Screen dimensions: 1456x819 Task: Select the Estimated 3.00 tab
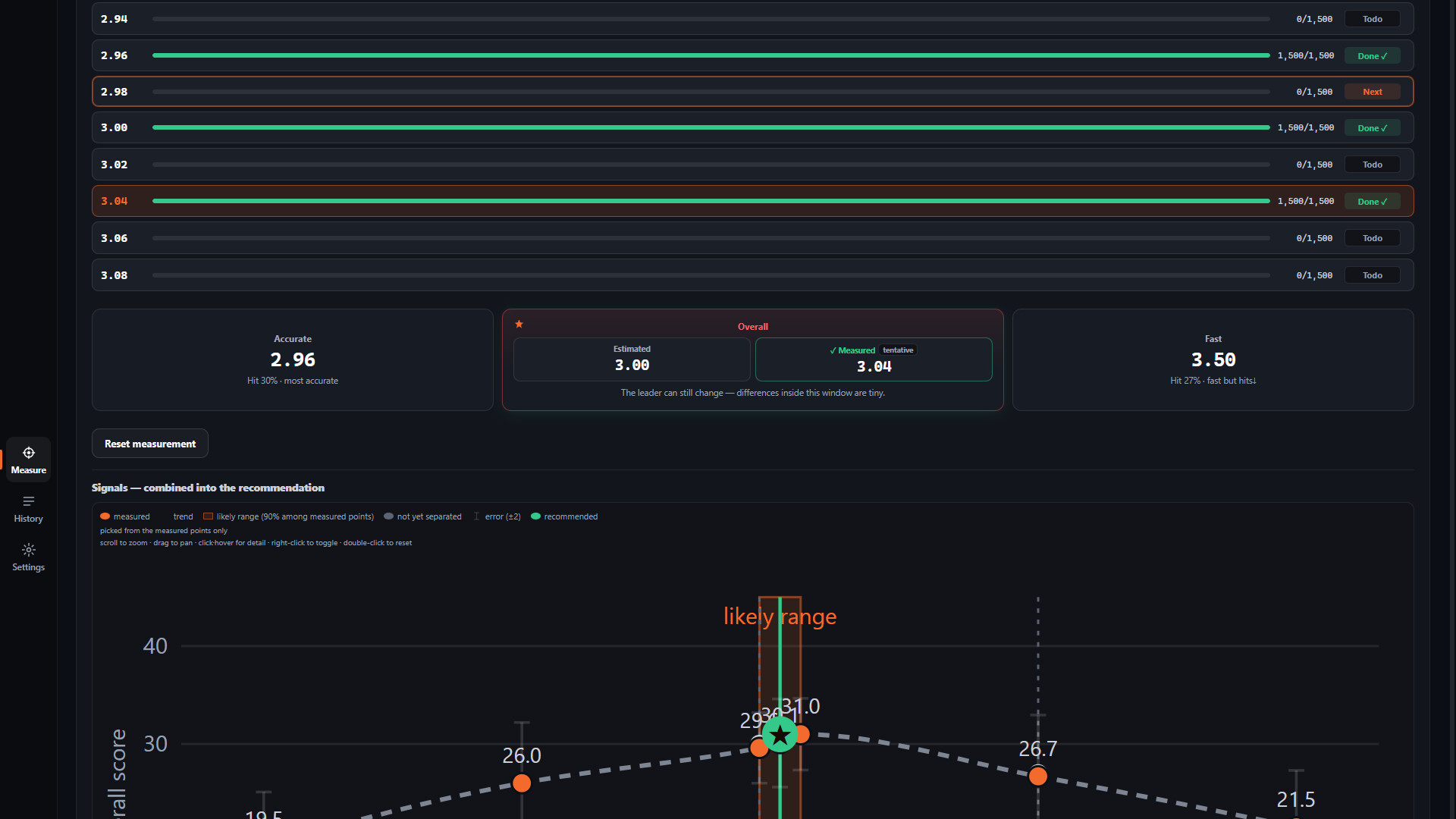[632, 359]
